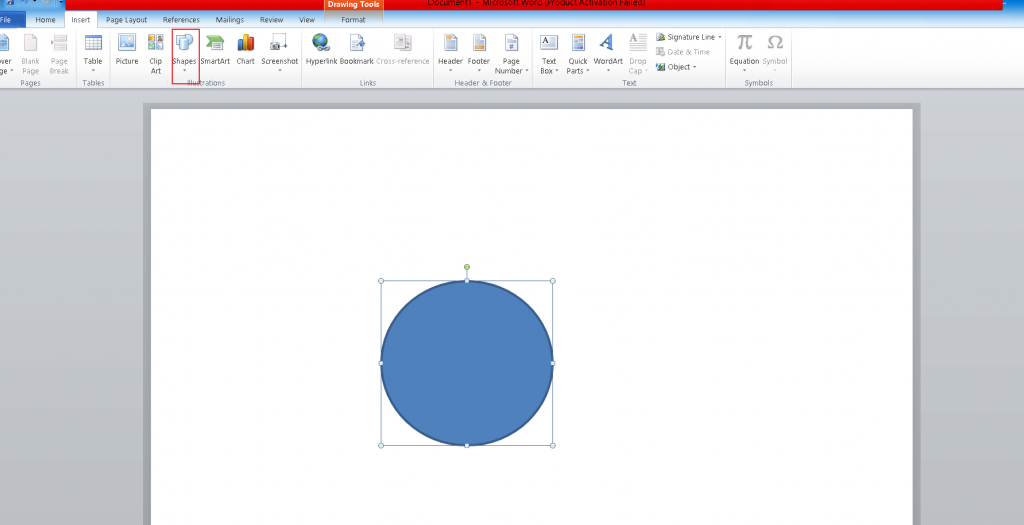This screenshot has height=525, width=1024.
Task: Add a Bookmark
Action: pyautogui.click(x=357, y=50)
